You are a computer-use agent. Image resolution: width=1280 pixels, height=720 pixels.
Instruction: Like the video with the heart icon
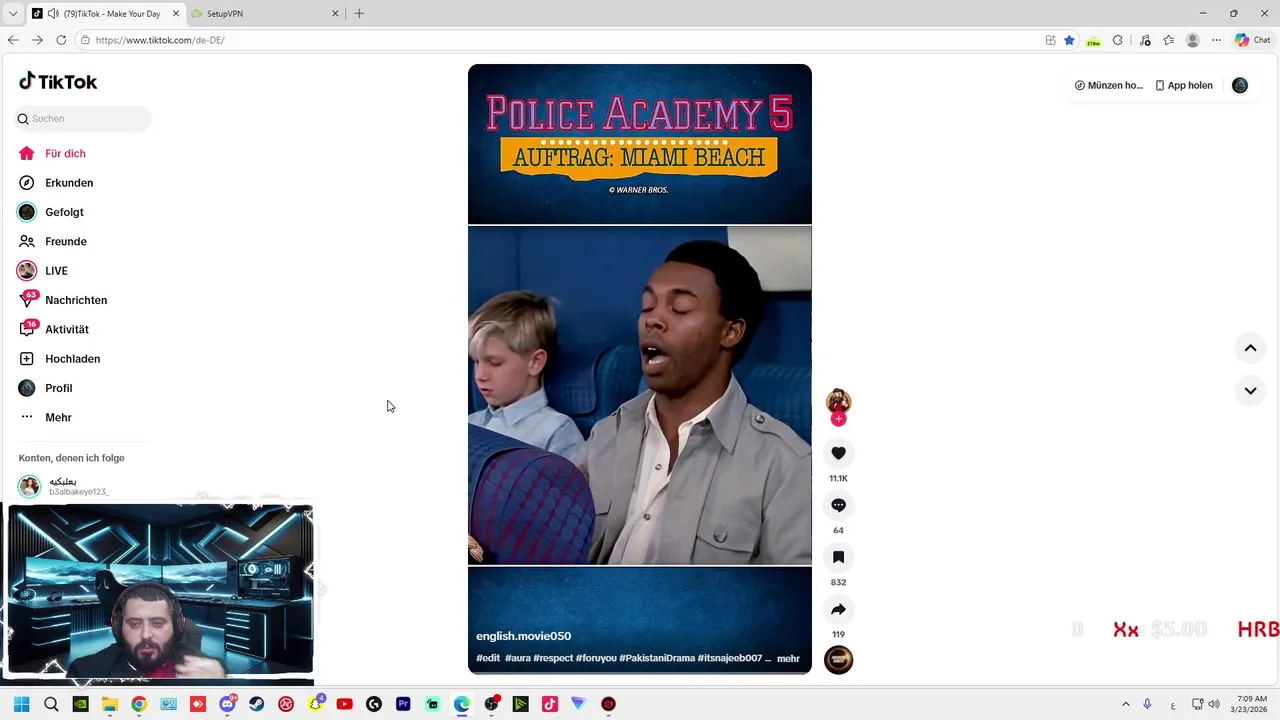pyautogui.click(x=838, y=453)
